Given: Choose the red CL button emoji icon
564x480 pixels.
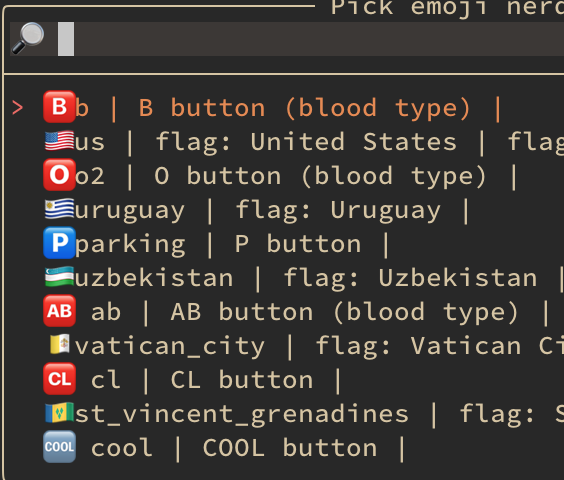Looking at the screenshot, I should [59, 379].
